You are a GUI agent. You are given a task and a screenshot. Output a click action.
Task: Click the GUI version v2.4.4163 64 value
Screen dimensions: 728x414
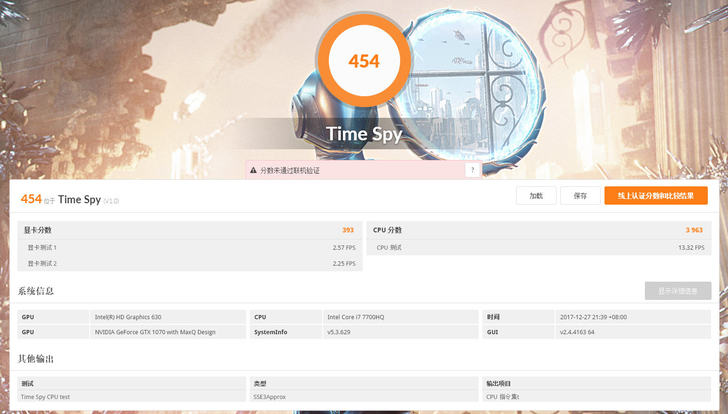[577, 332]
